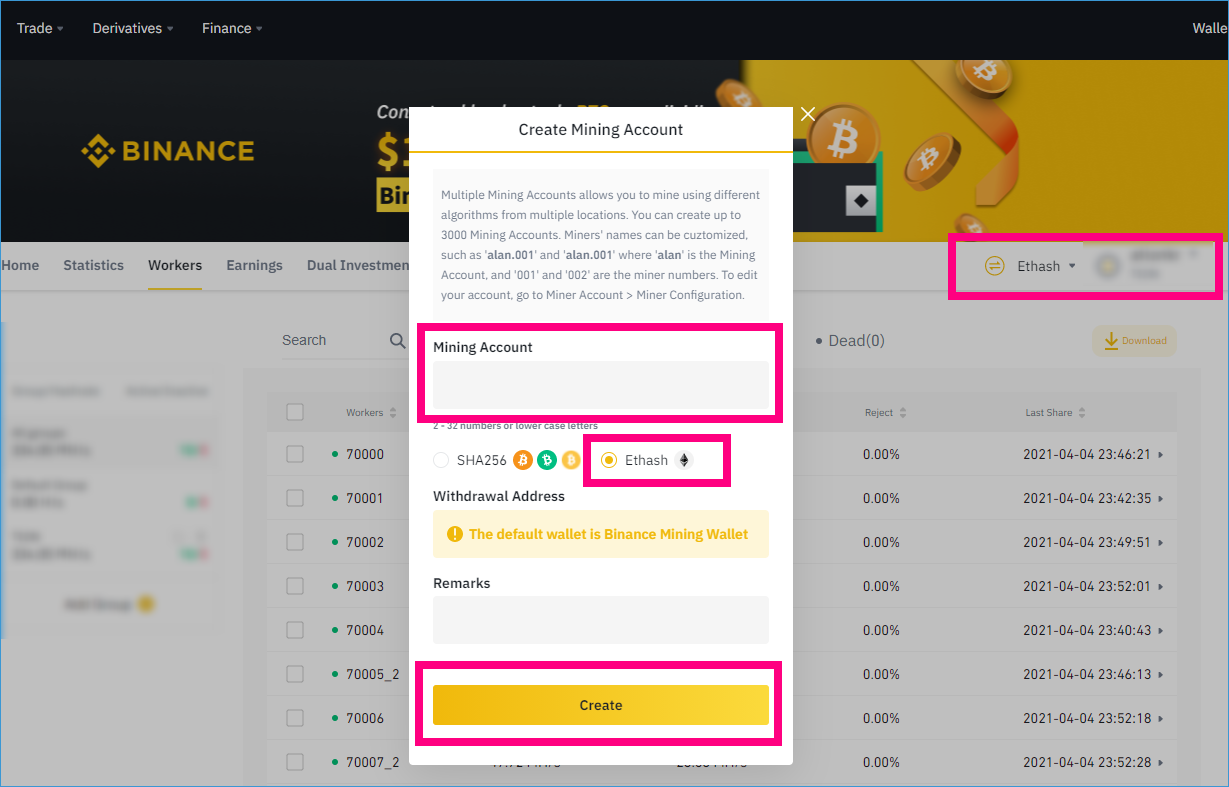The height and width of the screenshot is (787, 1229).
Task: Click worker name 70006
Action: 365,718
